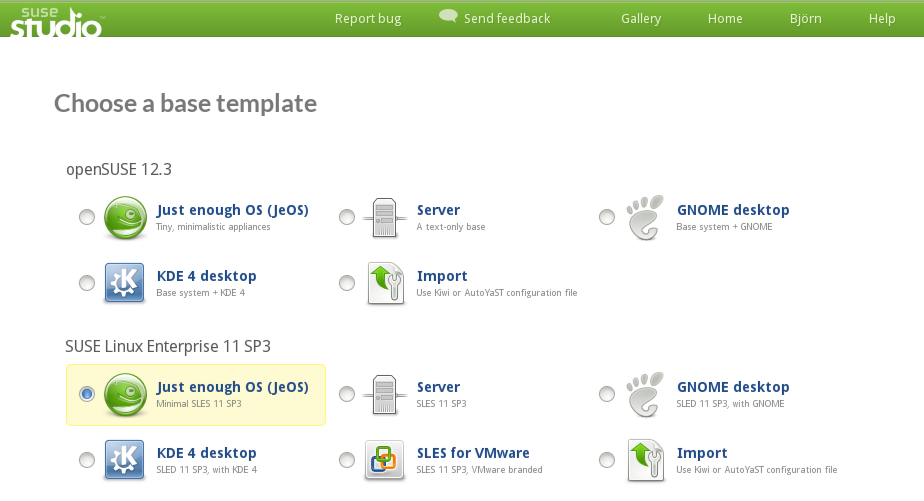
Task: Click openSUSE 'GNOME desktop' title link
Action: (x=733, y=210)
